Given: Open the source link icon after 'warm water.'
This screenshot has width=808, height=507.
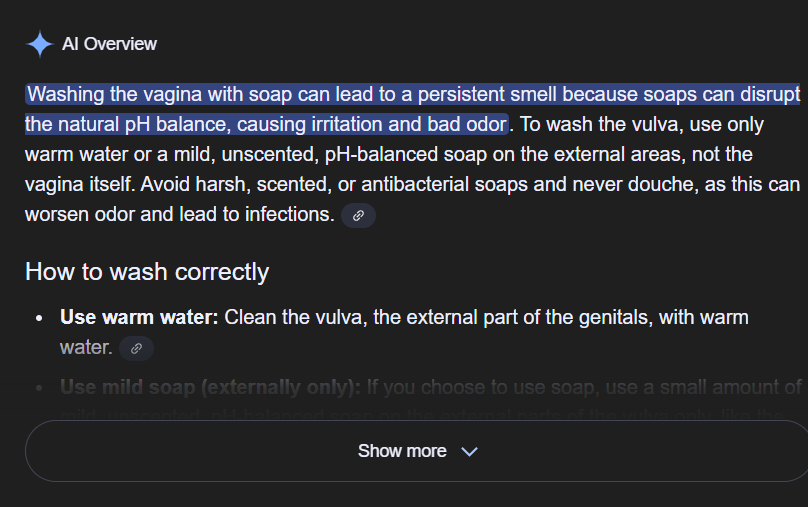Looking at the screenshot, I should coord(136,348).
